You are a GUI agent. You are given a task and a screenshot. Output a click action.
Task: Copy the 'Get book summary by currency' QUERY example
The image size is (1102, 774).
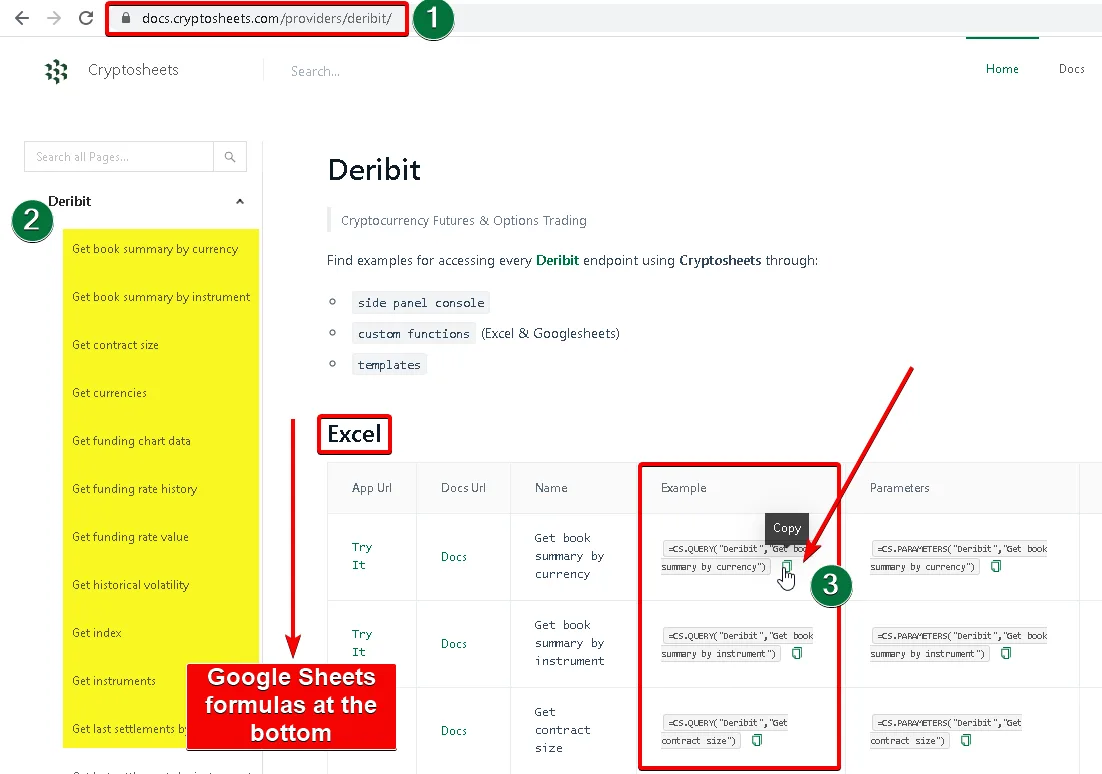[x=786, y=567]
